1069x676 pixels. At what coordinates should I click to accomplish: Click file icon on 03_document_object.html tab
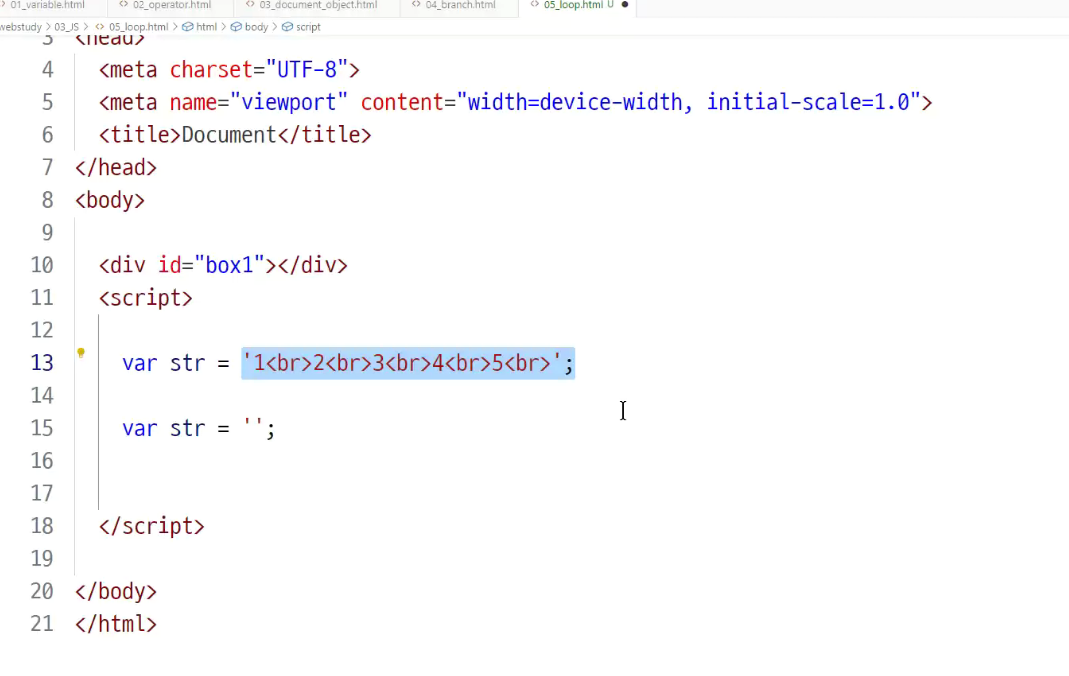[x=250, y=4]
